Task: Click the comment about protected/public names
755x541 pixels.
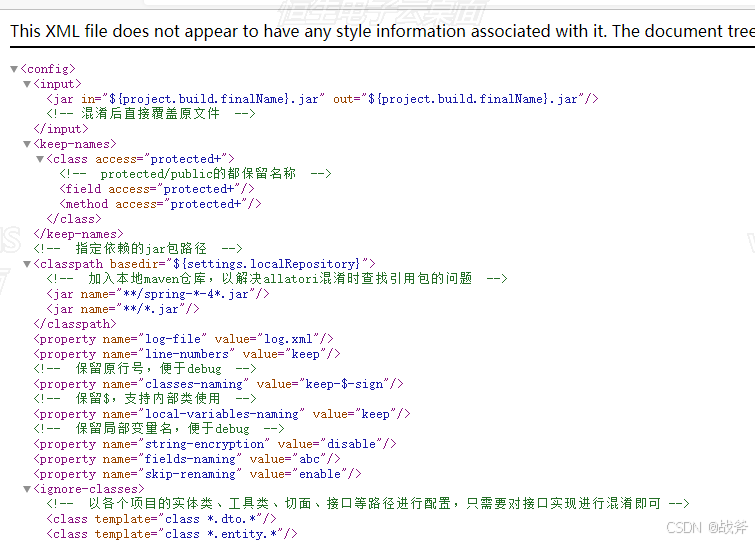Action: coord(195,174)
